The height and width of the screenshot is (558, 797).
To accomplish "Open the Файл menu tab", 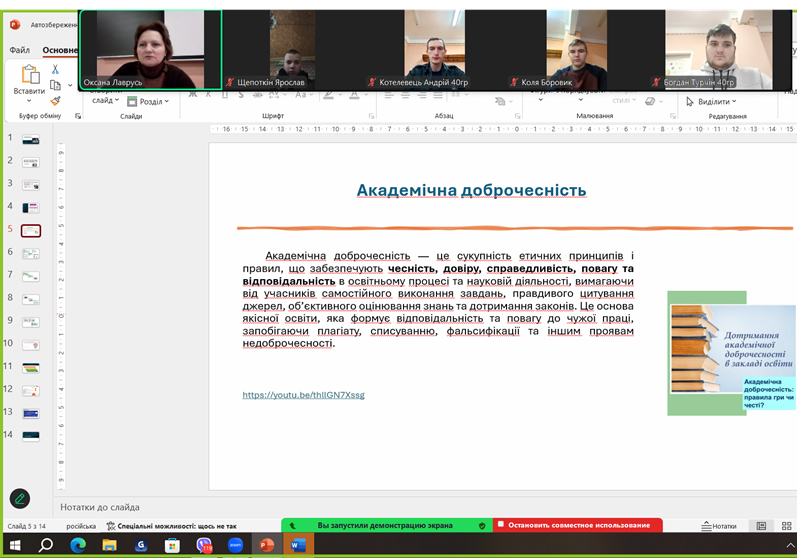I will (x=19, y=50).
